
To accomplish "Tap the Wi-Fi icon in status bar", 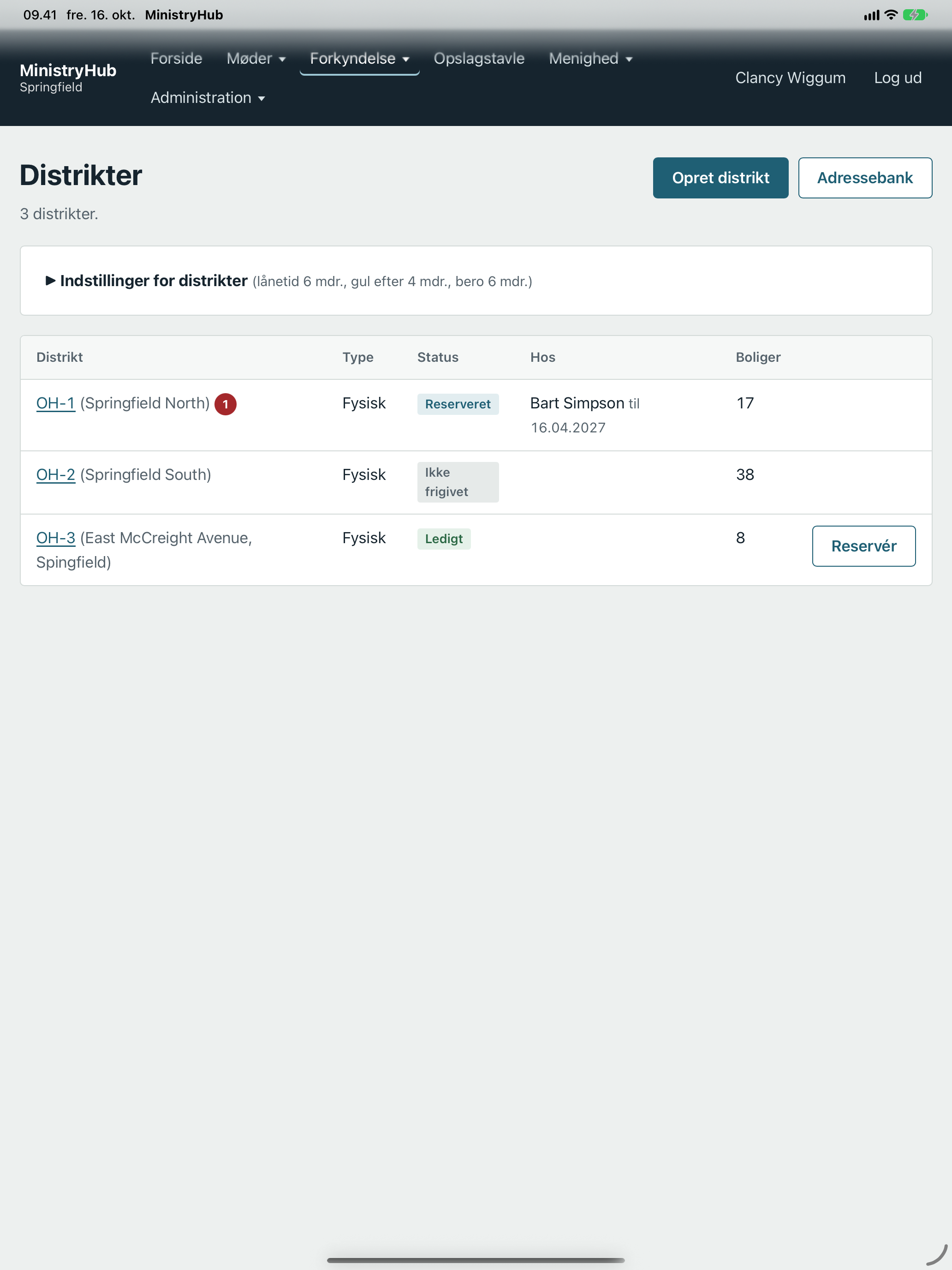I will point(891,15).
